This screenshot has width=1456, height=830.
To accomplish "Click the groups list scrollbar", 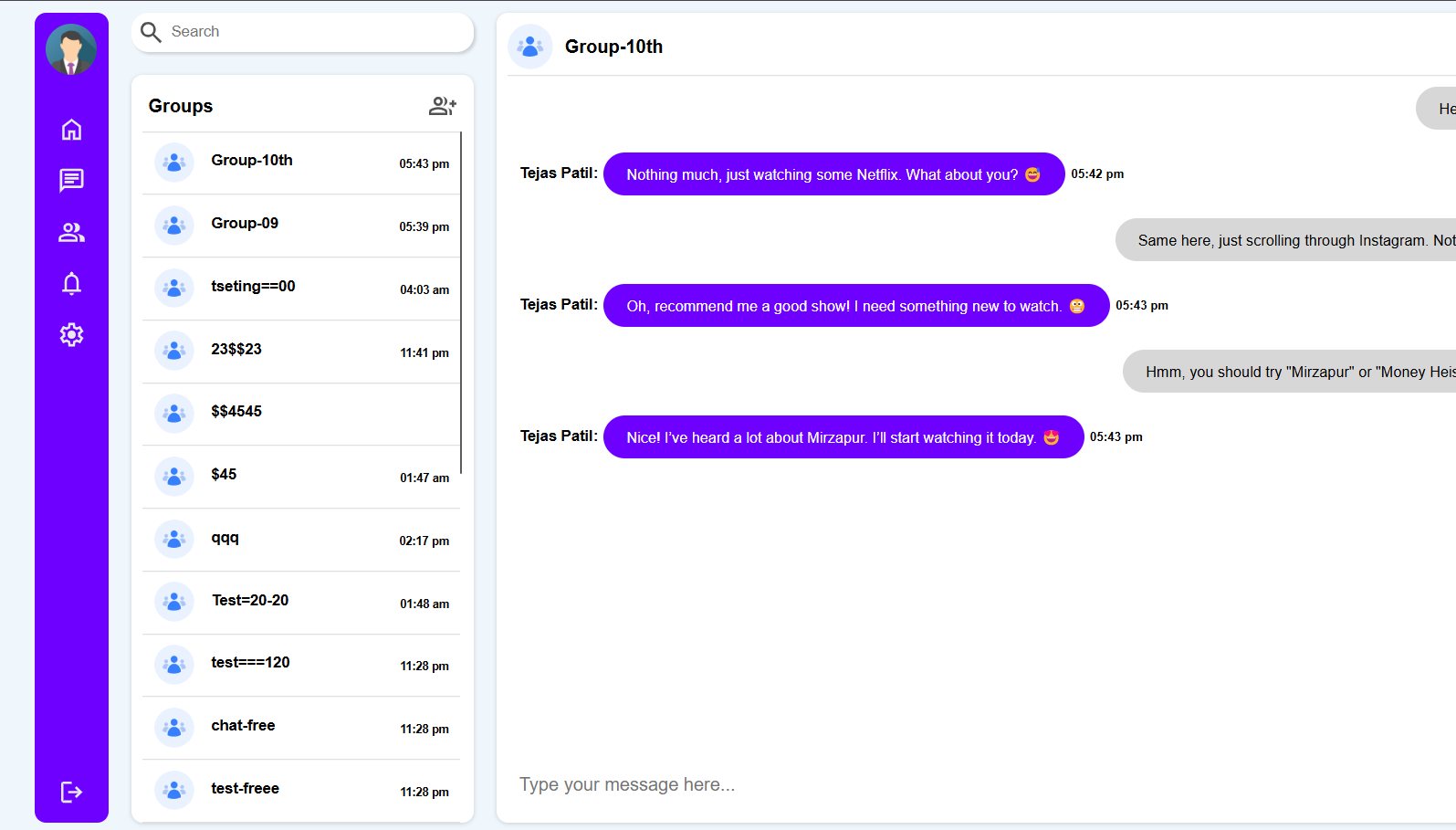I will [461, 301].
